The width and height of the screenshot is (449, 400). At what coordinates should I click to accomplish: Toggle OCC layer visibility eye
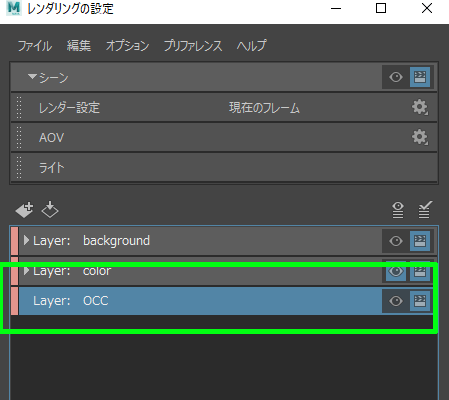click(396, 301)
